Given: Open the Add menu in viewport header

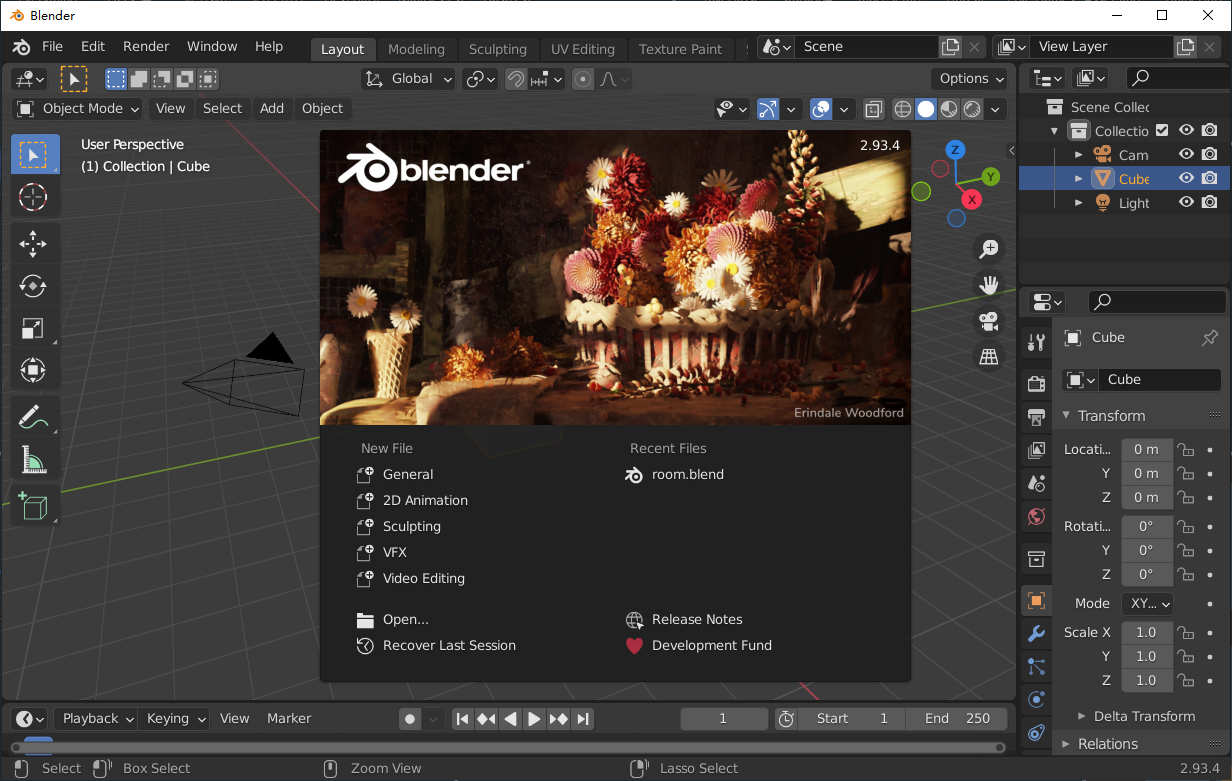Looking at the screenshot, I should 272,109.
